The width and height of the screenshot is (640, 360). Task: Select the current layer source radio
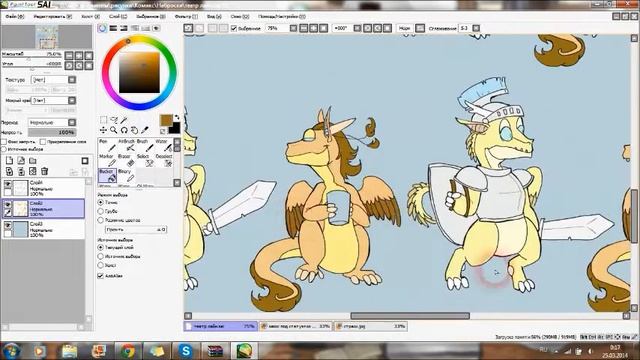coord(100,247)
